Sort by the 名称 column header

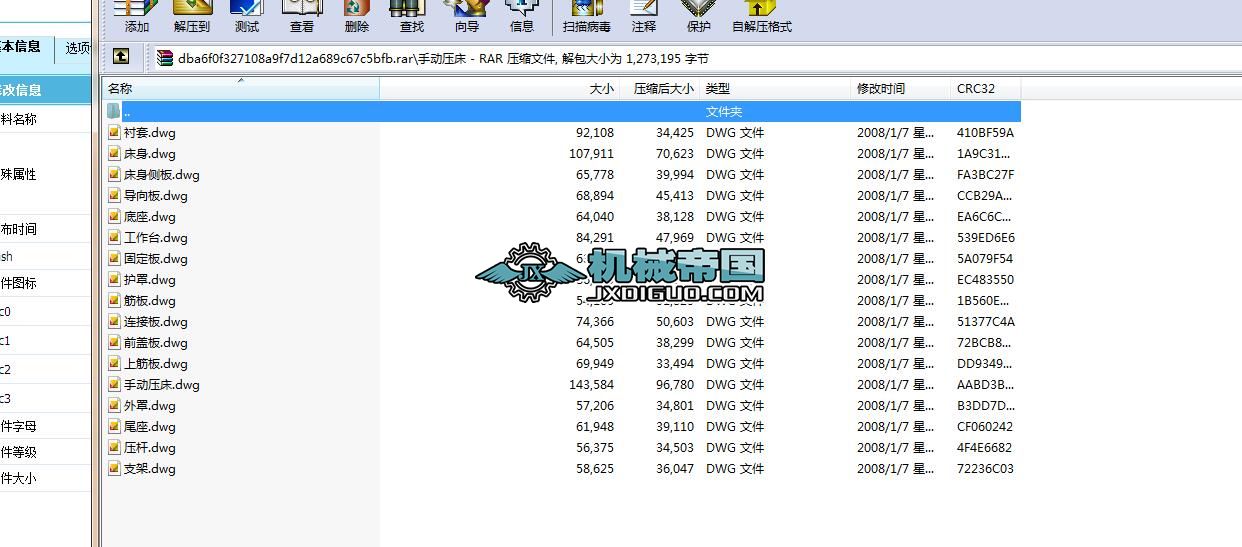[242, 89]
